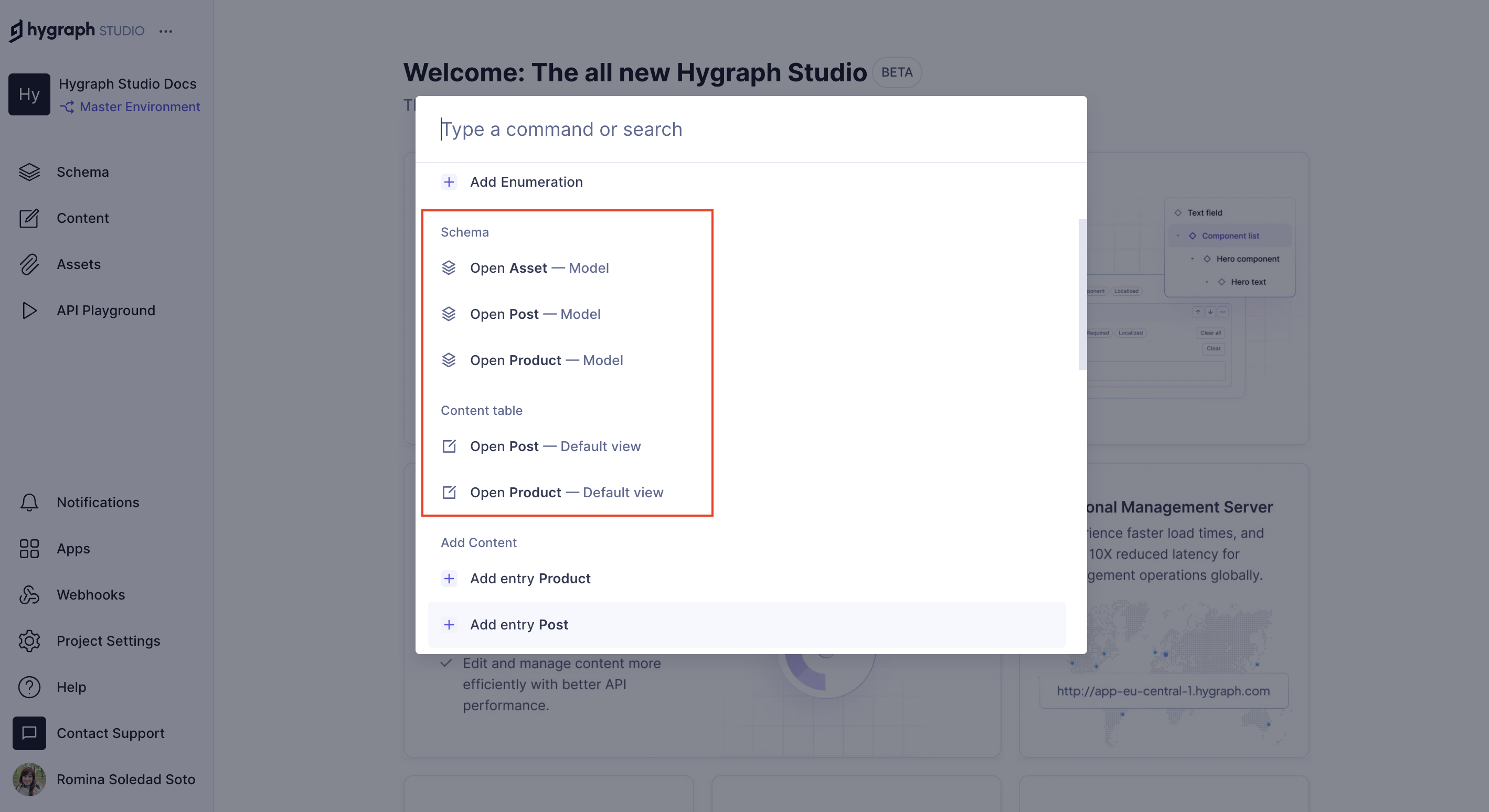Click the plus icon beside Add Enumeration
This screenshot has width=1489, height=812.
pos(449,182)
